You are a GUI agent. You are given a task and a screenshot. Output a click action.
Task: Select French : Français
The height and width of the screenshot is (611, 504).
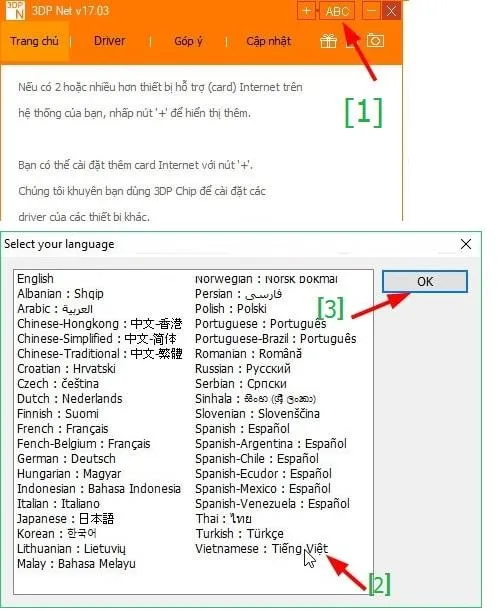point(63,429)
